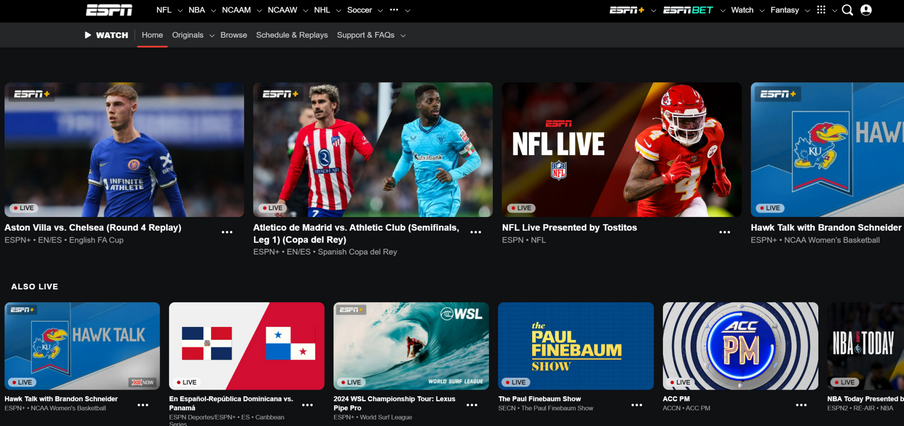The height and width of the screenshot is (426, 904).
Task: Click 'SECN • The Paul Finebaum Show' subtitle
Action: 545,408
